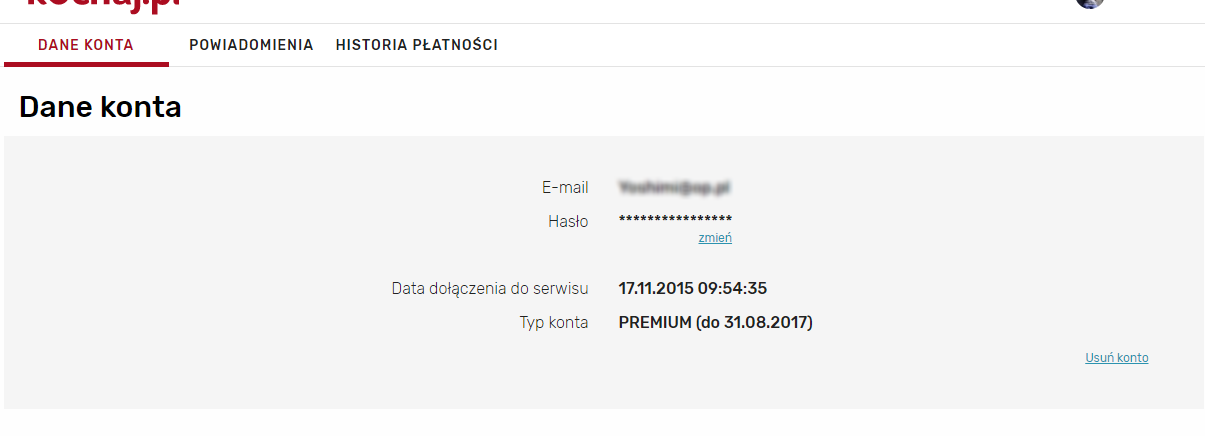Viewport: 1205px width, 436px height.
Task: Click the red underline beneath DANE KONTA
Action: tap(86, 64)
